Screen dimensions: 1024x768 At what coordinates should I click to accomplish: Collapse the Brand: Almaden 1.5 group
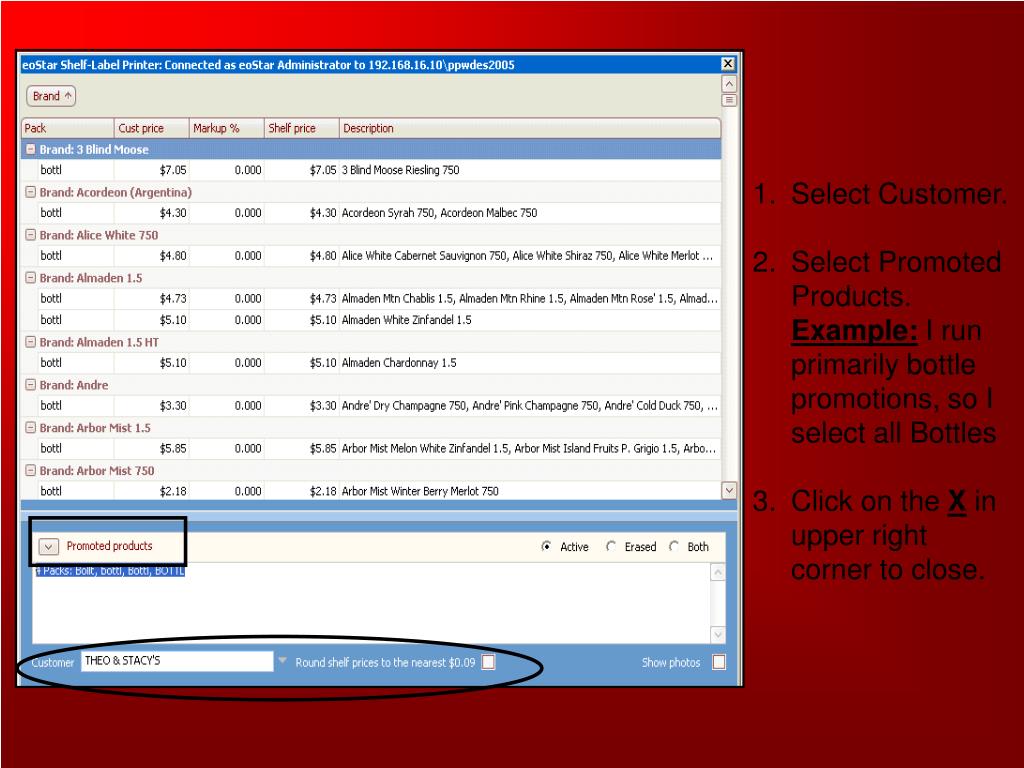pos(30,278)
